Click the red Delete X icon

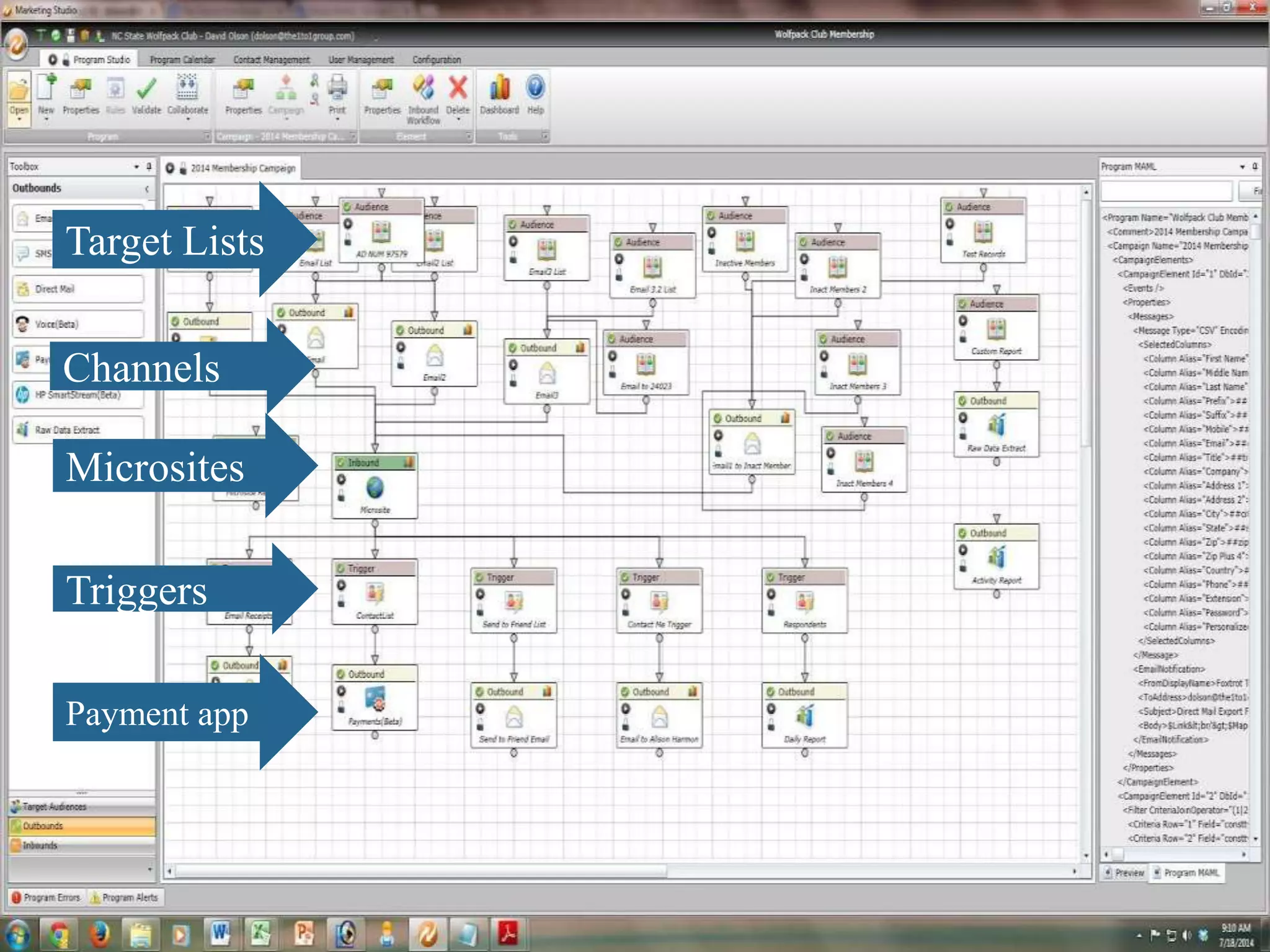(x=458, y=88)
